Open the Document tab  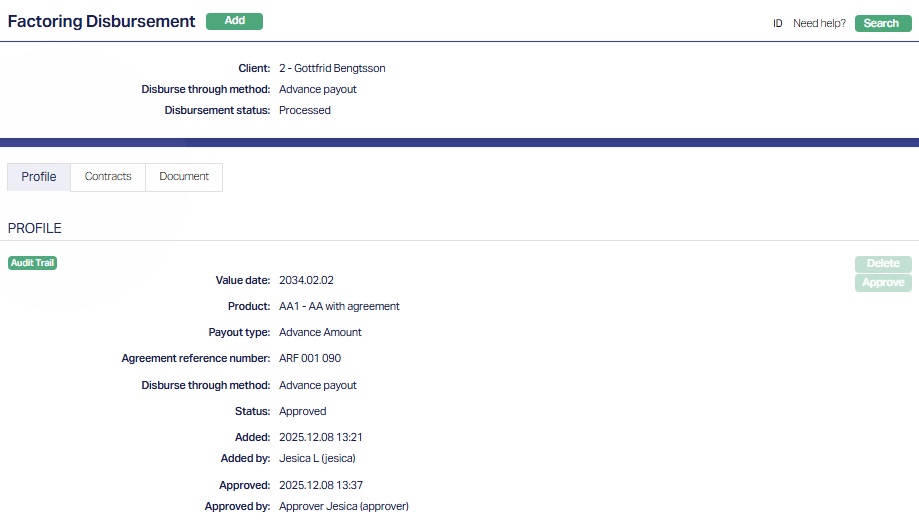point(184,177)
